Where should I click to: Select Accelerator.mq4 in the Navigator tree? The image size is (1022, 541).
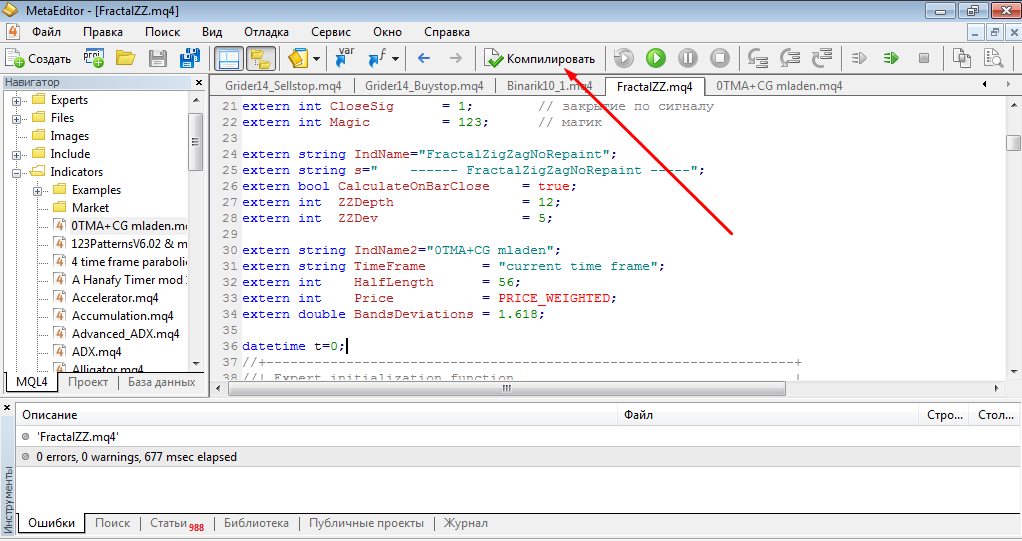[115, 298]
